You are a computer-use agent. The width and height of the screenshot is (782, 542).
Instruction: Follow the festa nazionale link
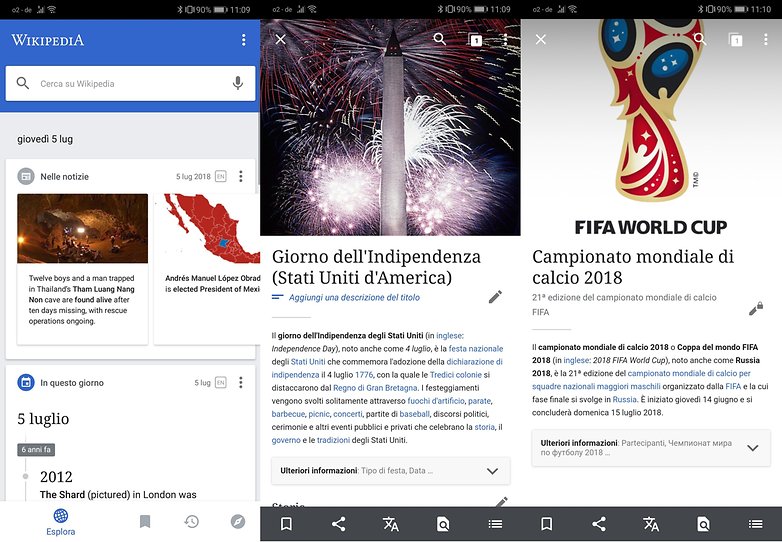(476, 349)
